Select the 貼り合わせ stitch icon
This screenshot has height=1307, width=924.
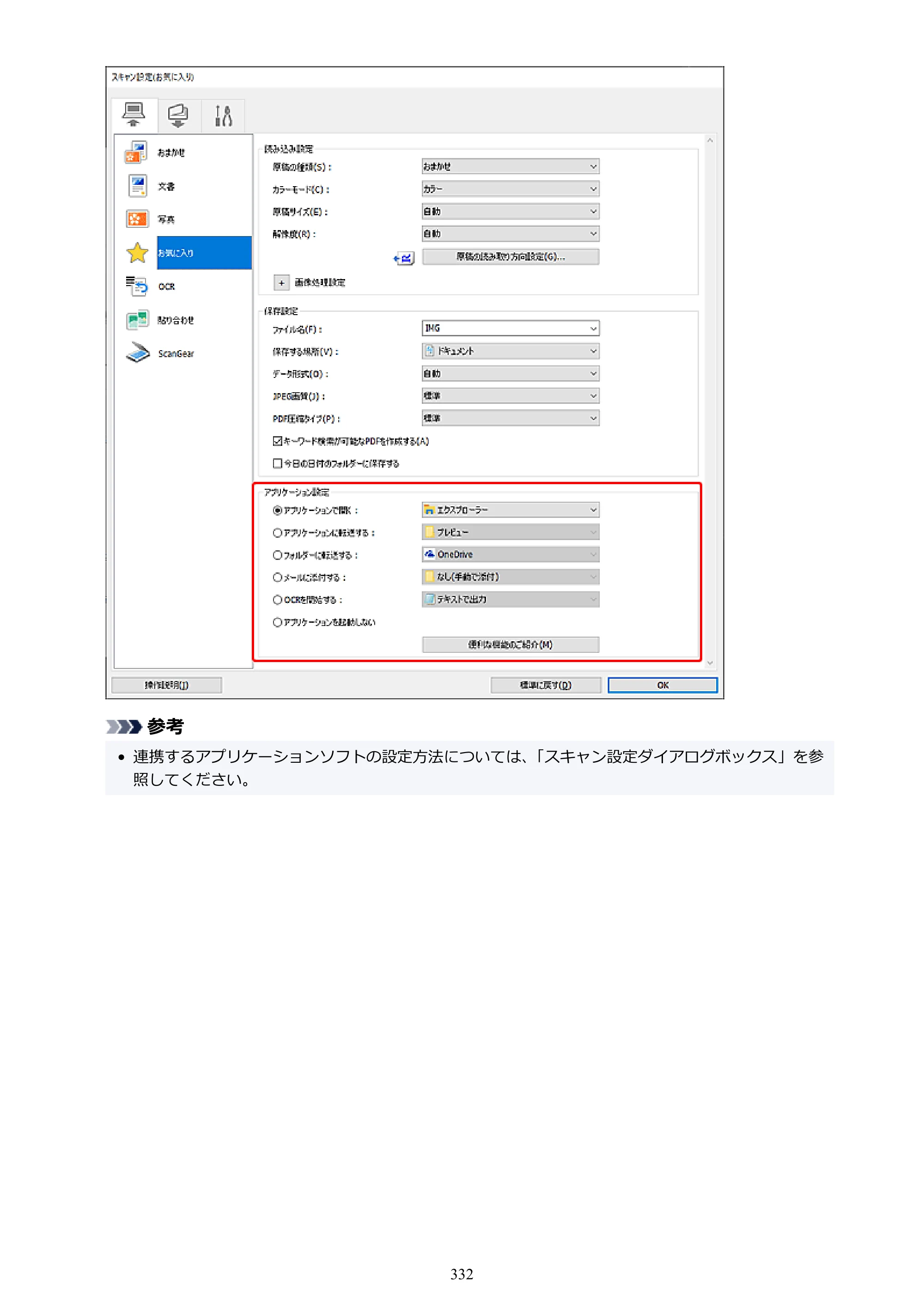[x=137, y=320]
